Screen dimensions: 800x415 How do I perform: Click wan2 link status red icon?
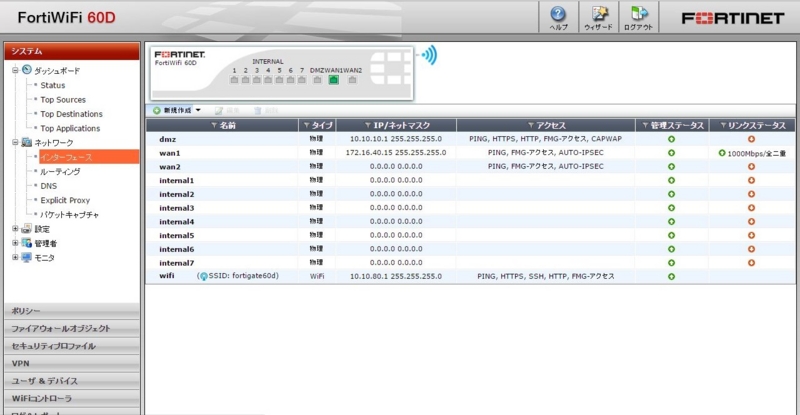click(751, 166)
